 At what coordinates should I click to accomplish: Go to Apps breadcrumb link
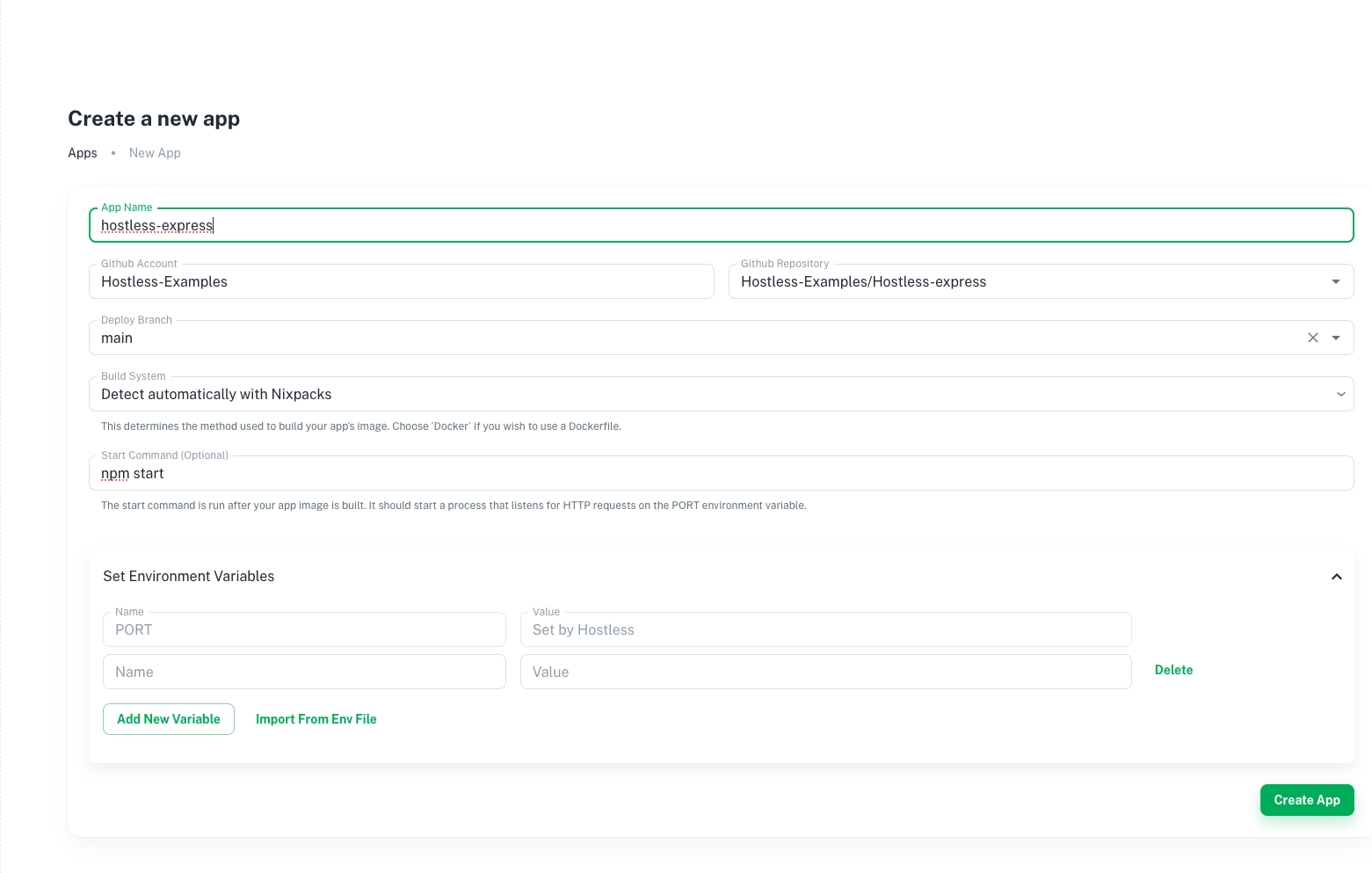83,153
